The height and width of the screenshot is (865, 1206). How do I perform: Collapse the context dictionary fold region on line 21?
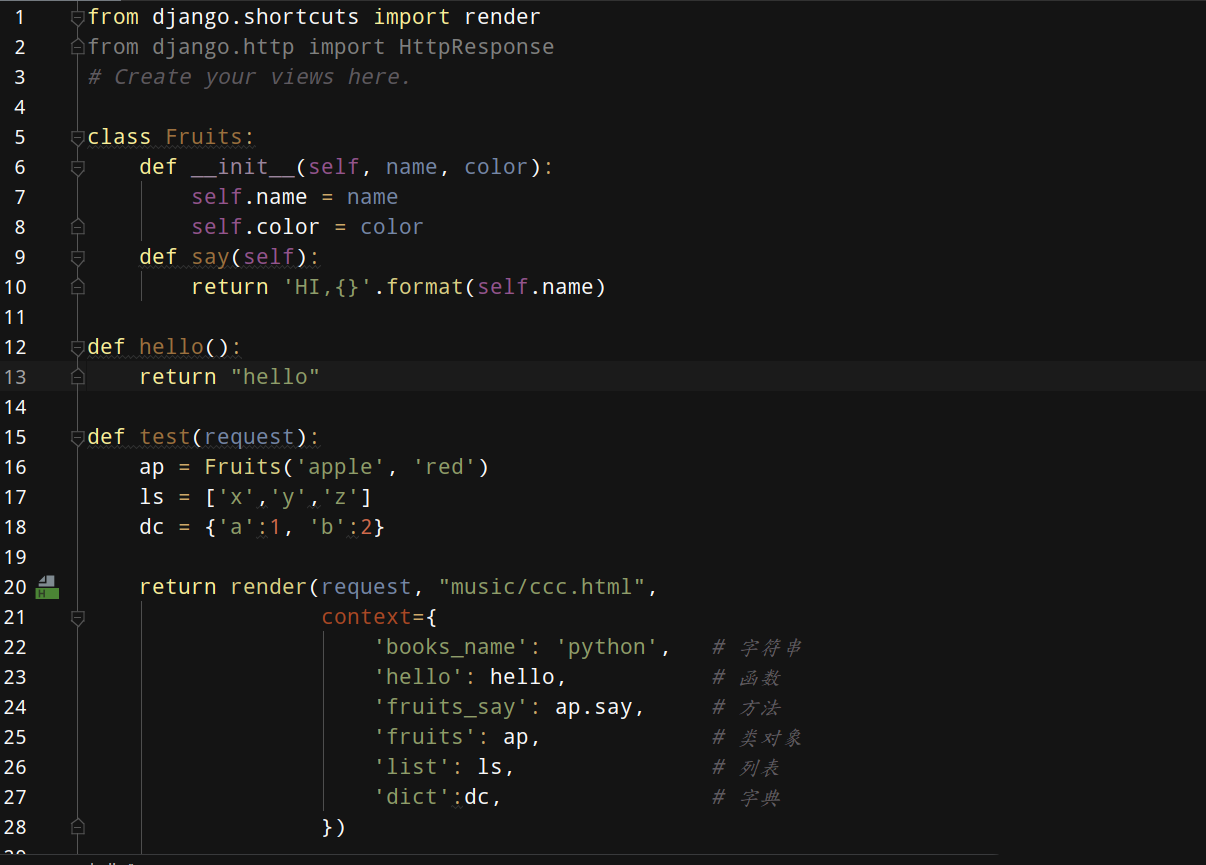[x=77, y=616]
